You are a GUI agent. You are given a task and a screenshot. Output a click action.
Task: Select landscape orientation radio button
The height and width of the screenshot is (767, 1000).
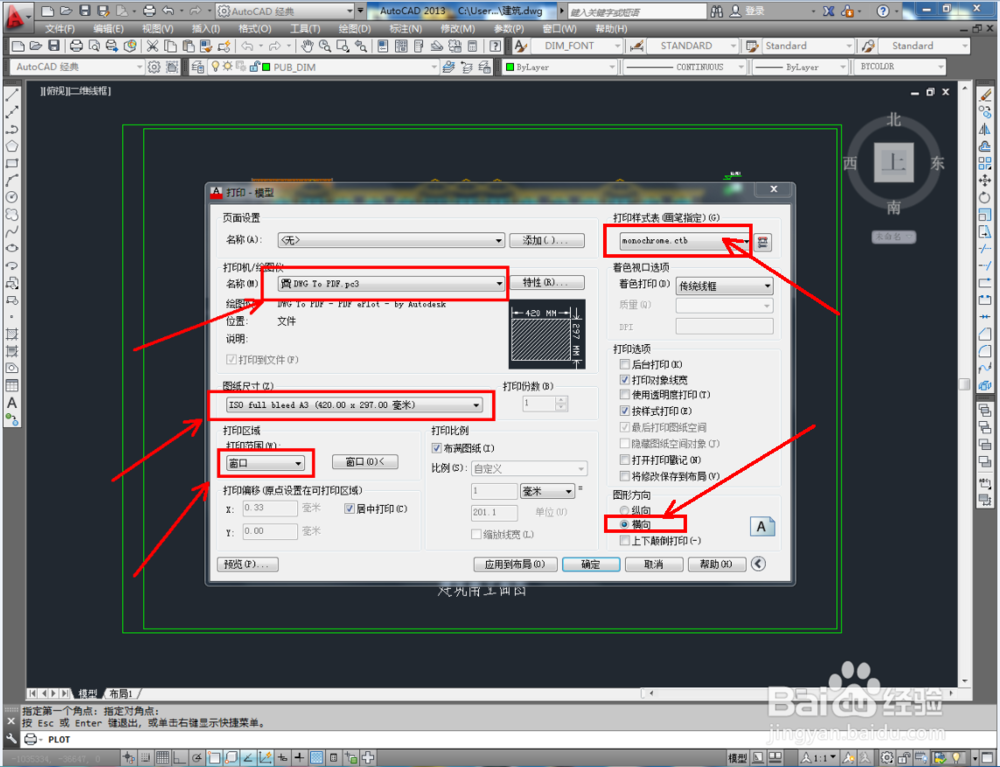pos(624,525)
